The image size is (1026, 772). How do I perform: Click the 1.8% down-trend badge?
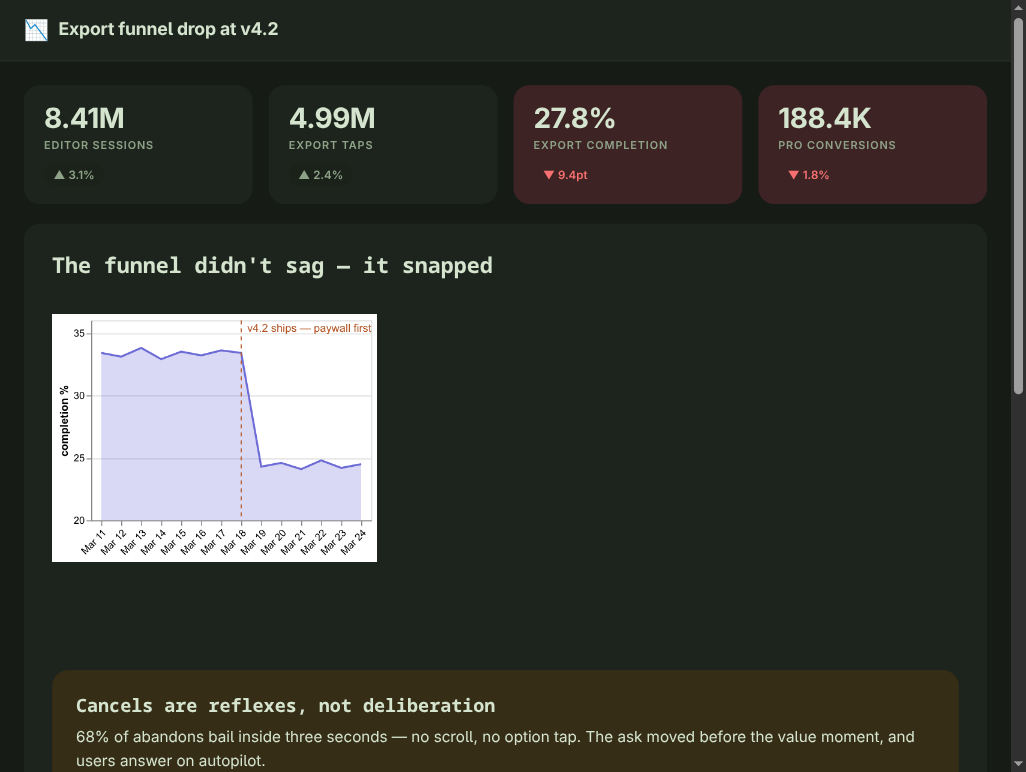coord(809,175)
